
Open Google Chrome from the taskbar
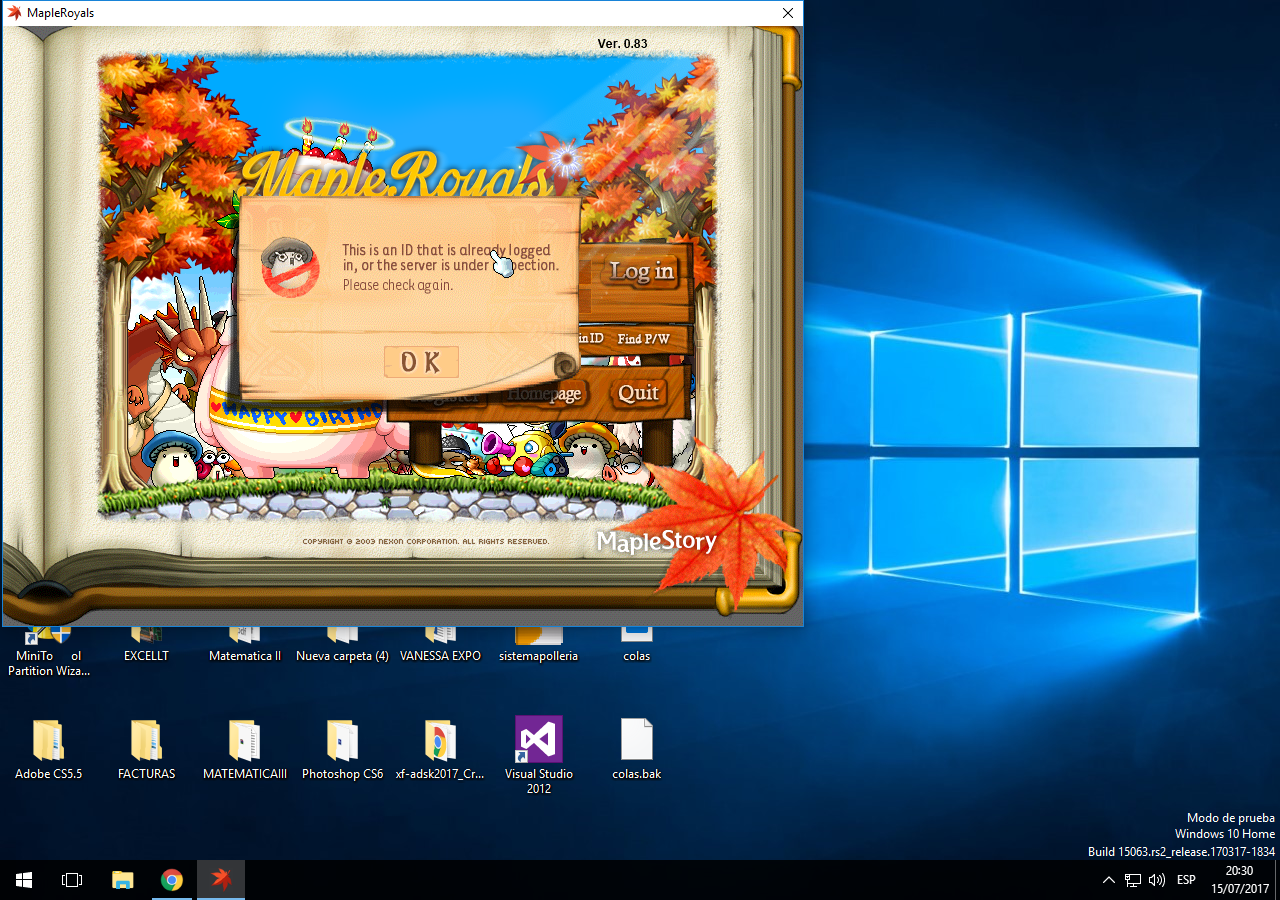172,880
